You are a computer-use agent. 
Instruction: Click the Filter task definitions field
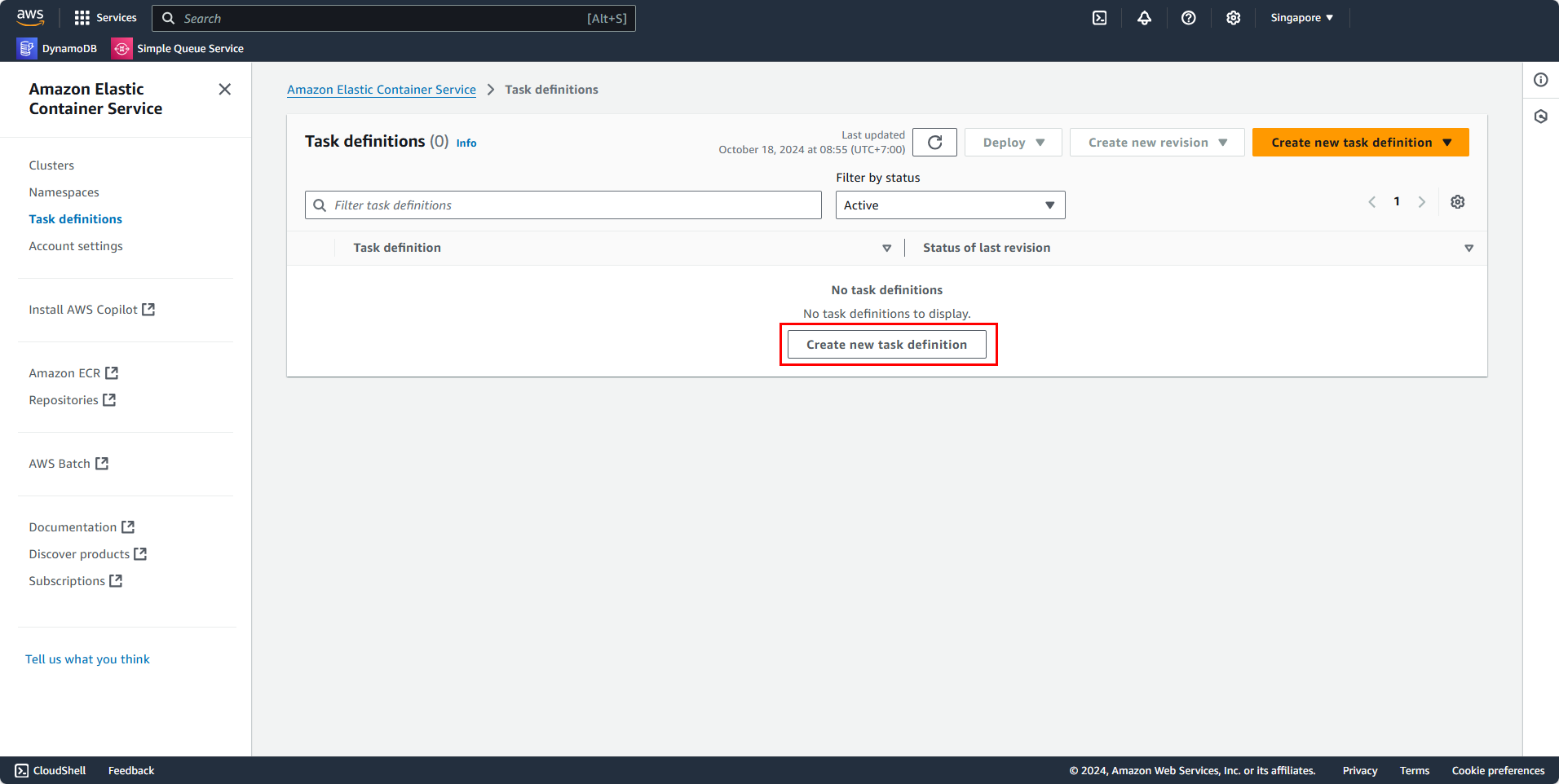(563, 205)
